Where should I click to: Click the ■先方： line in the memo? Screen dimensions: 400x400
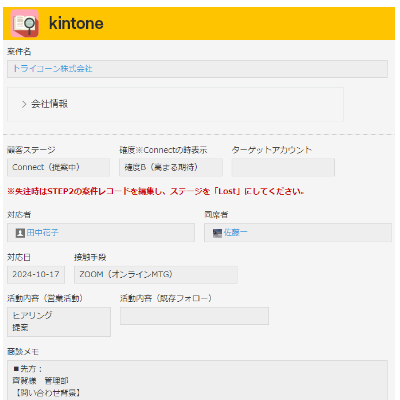coord(28,369)
